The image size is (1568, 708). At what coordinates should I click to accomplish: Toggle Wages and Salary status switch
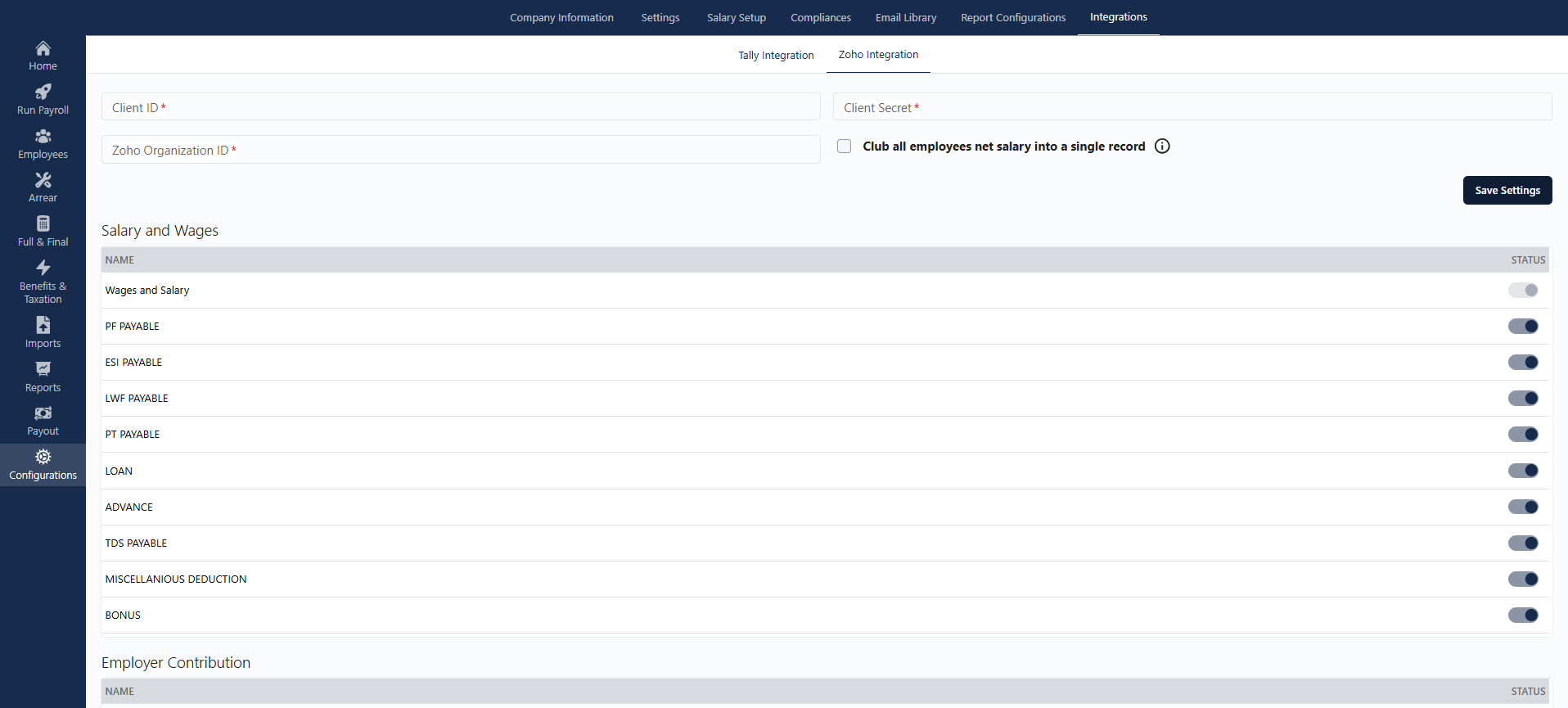tap(1523, 291)
